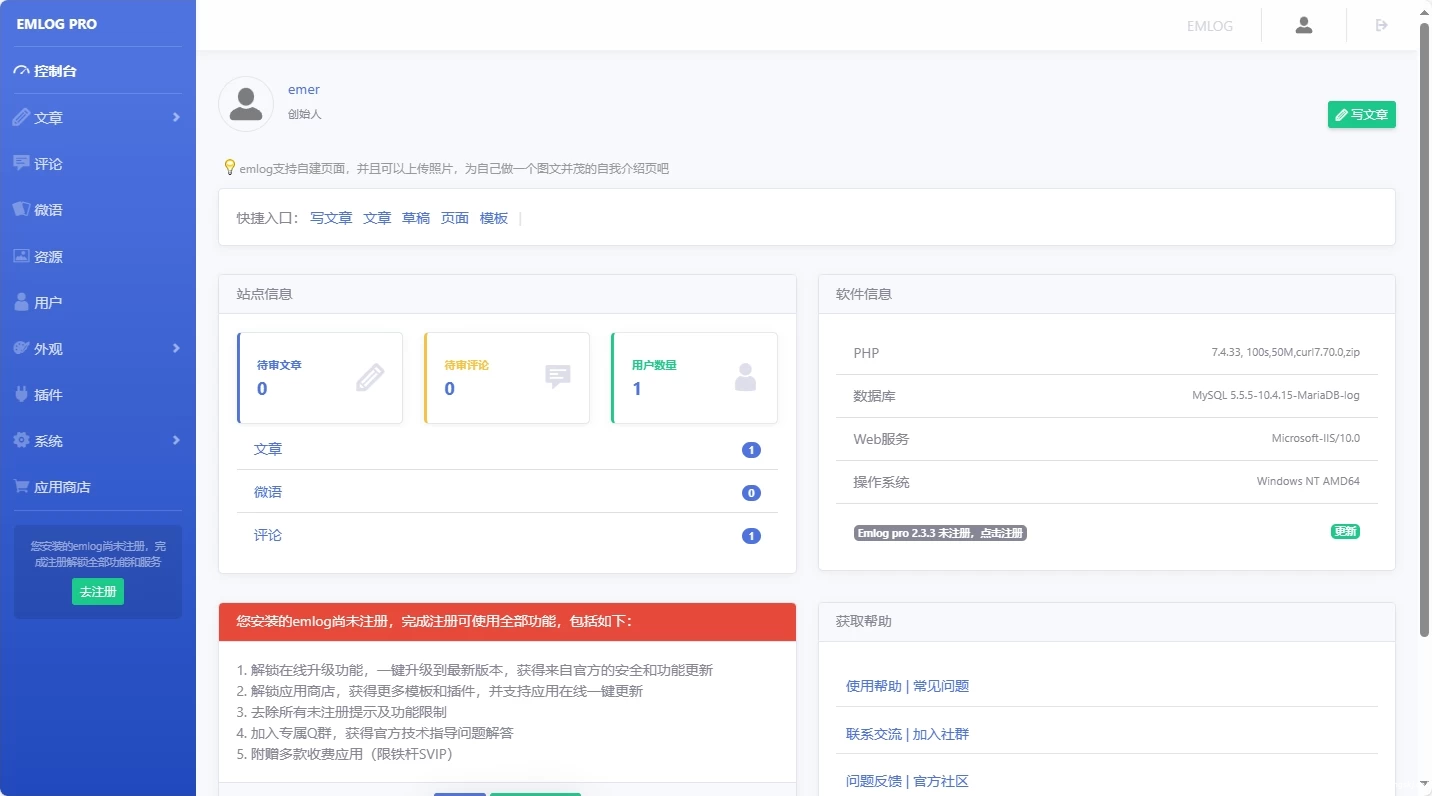Click the 用户数量 card title
Screen dimensions: 1432x796
[654, 365]
